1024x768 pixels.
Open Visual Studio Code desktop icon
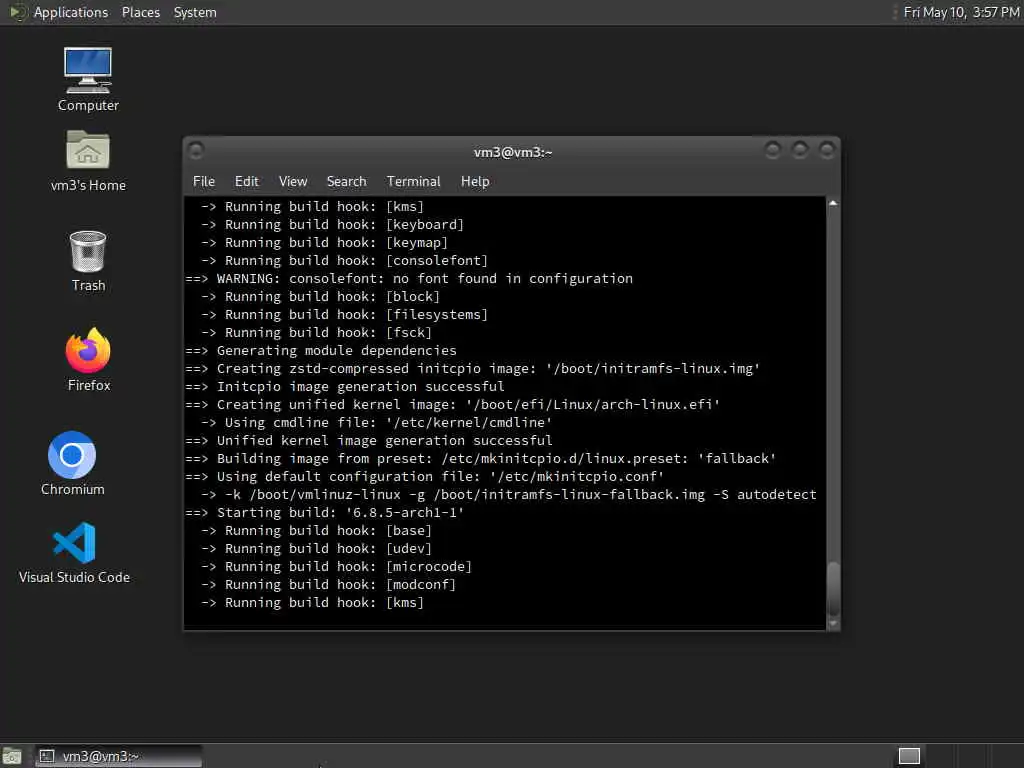[74, 553]
